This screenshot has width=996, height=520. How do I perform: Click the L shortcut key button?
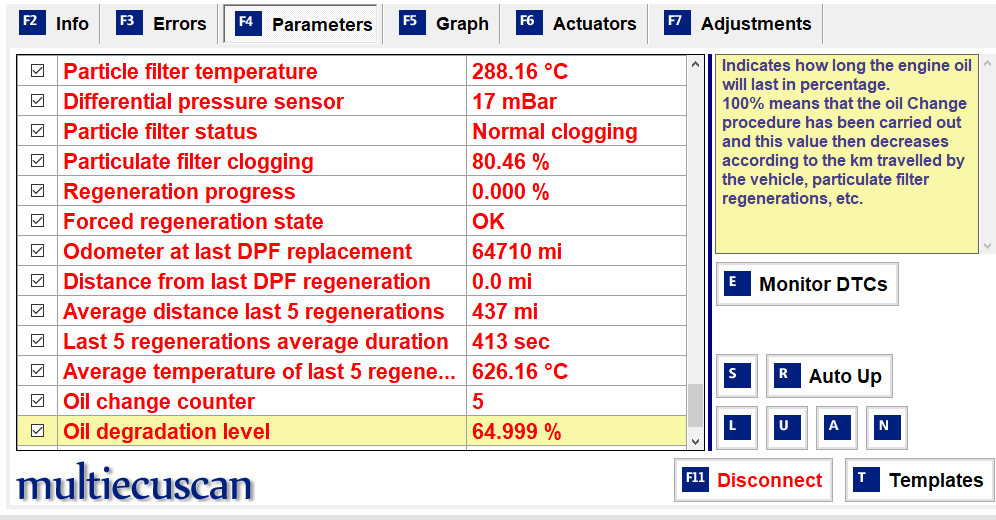(x=737, y=428)
